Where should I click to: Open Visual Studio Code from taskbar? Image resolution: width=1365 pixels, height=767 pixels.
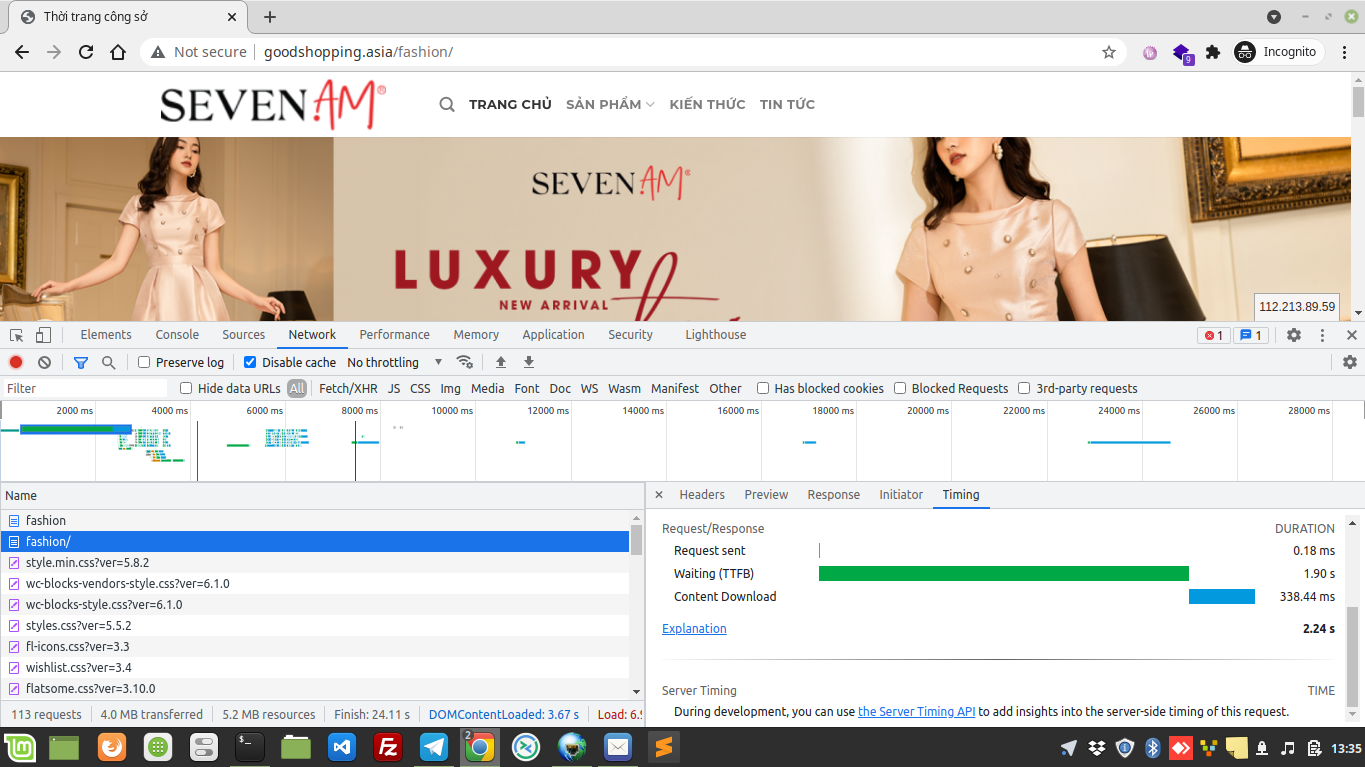(342, 747)
